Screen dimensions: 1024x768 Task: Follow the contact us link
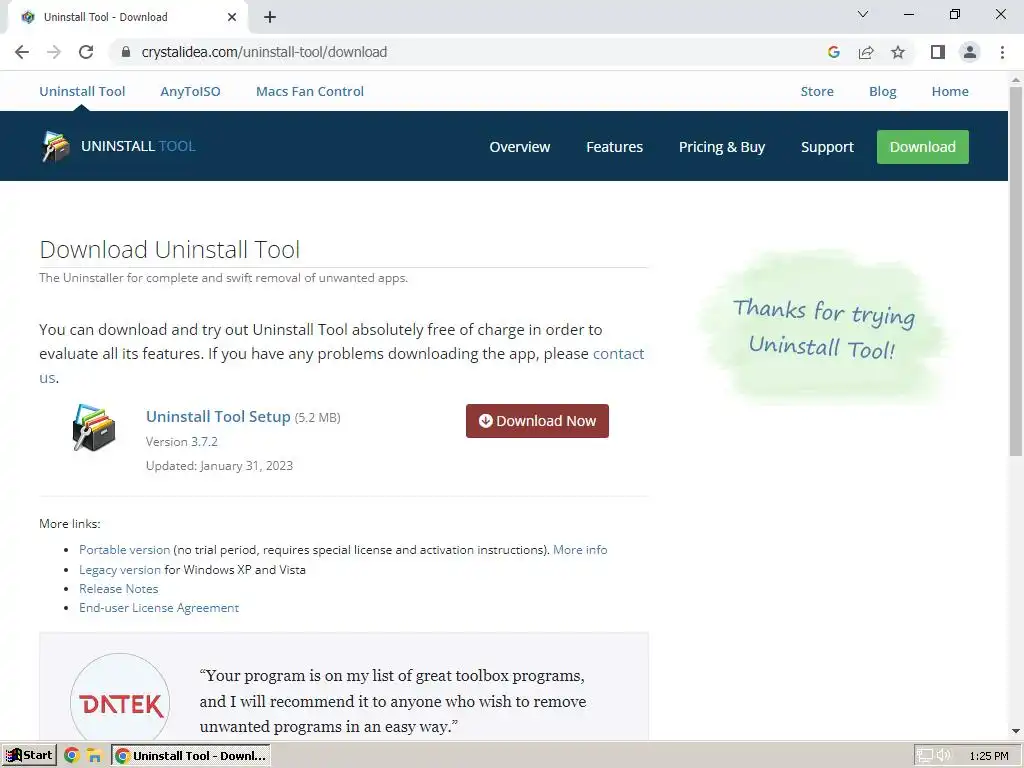click(x=618, y=353)
